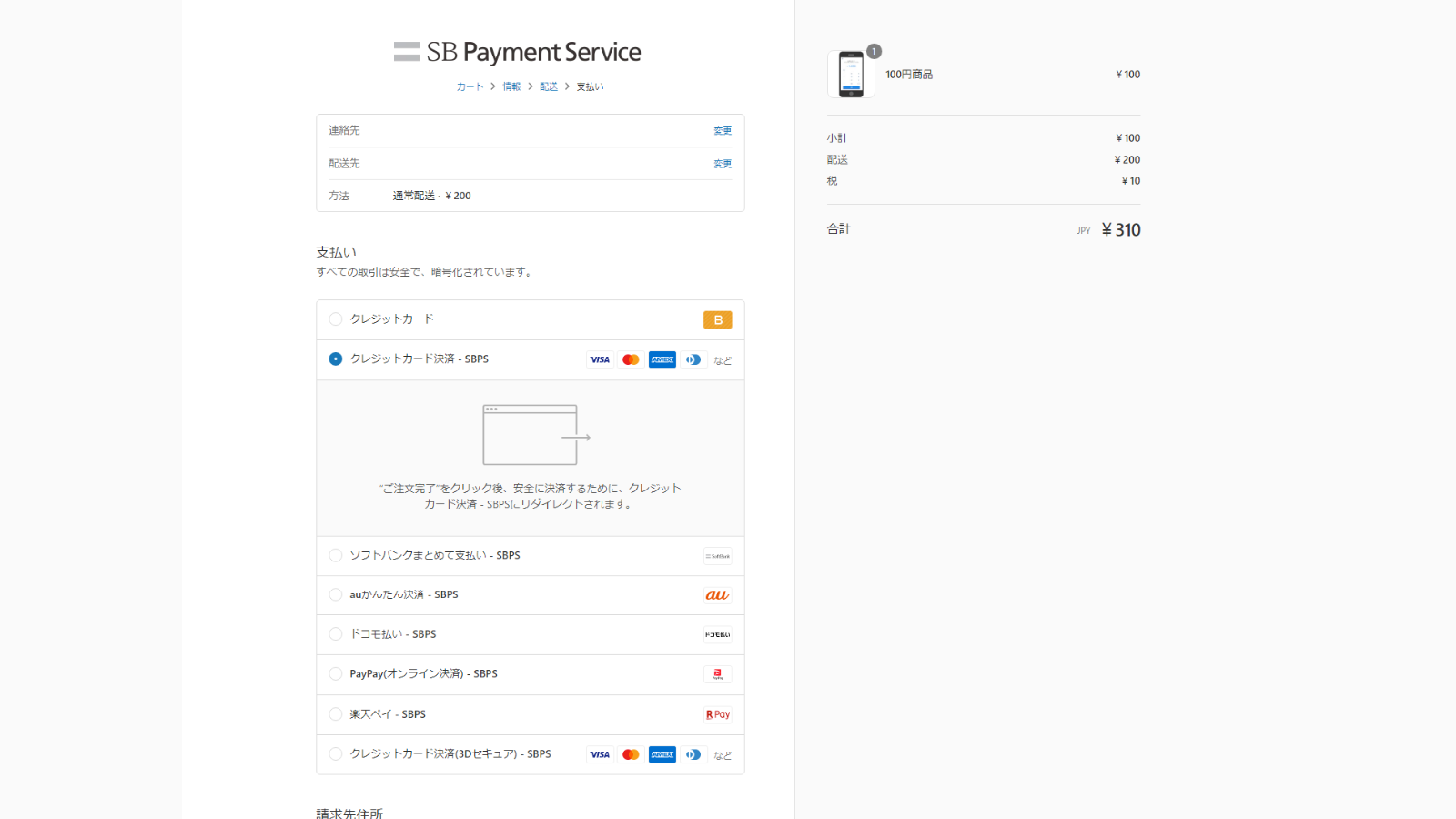Open the 100円商品 product thumbnail
This screenshot has height=819, width=1456.
pos(851,75)
